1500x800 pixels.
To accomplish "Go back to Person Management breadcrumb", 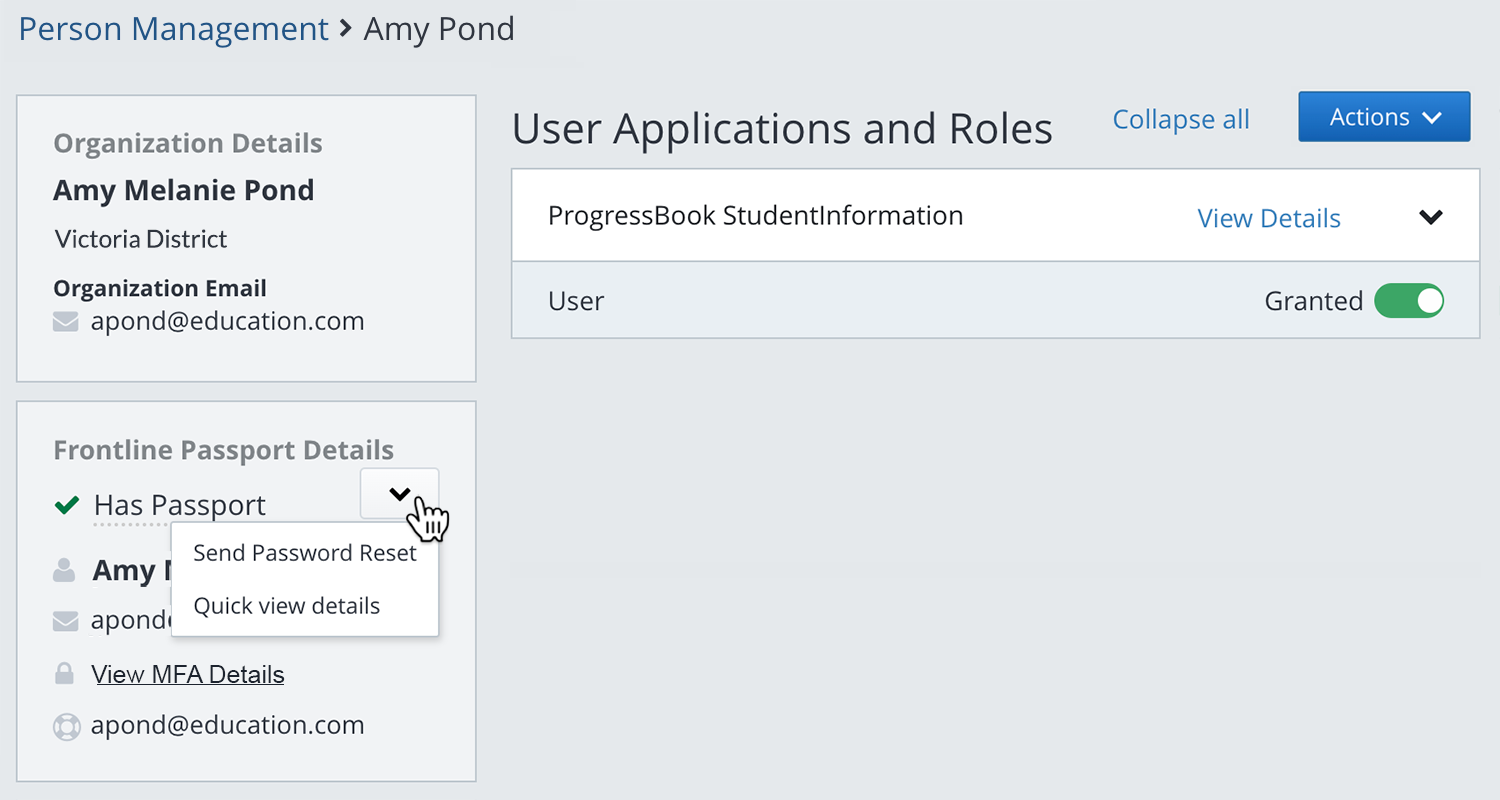I will (174, 29).
